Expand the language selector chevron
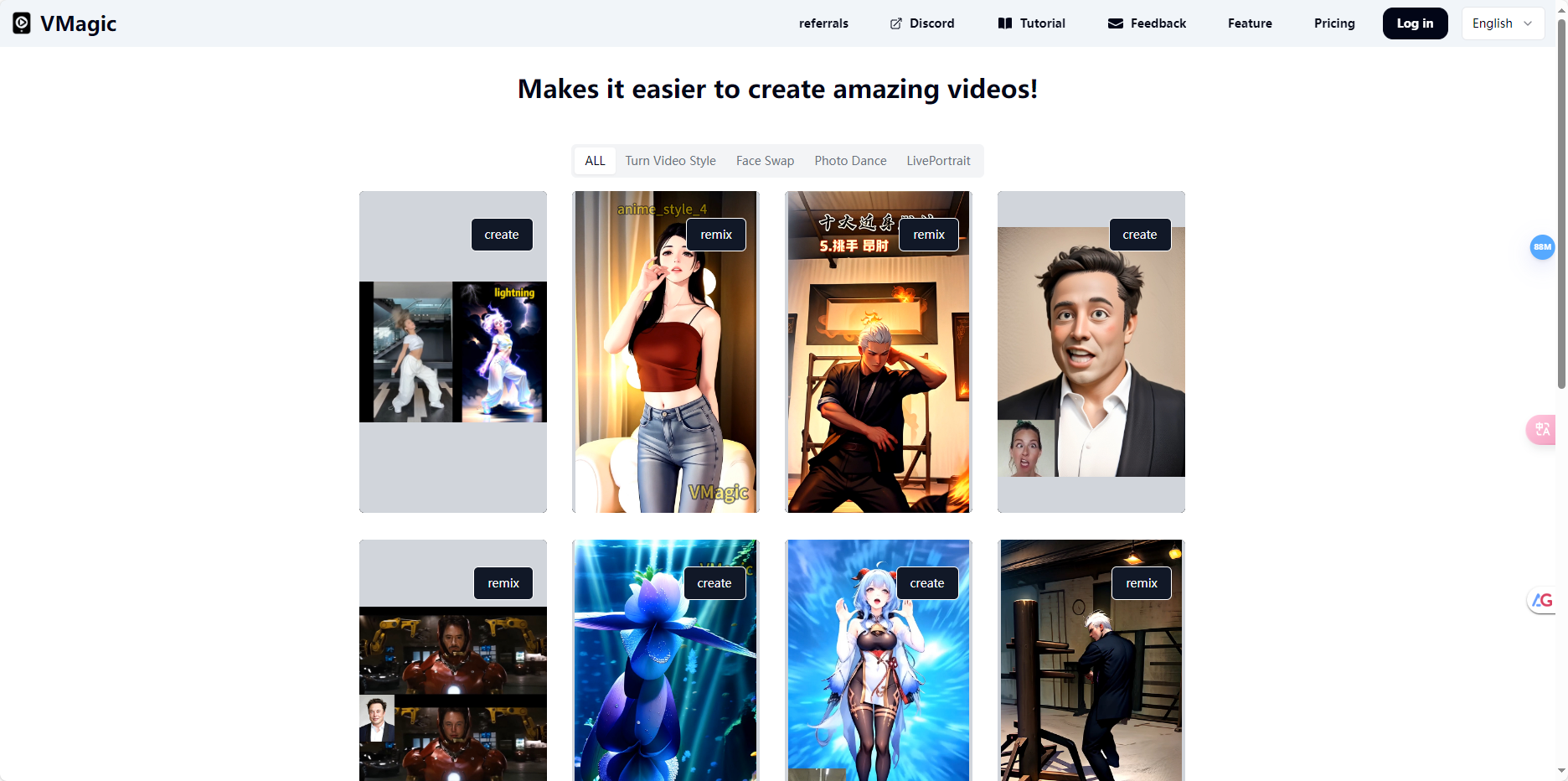 [1529, 23]
